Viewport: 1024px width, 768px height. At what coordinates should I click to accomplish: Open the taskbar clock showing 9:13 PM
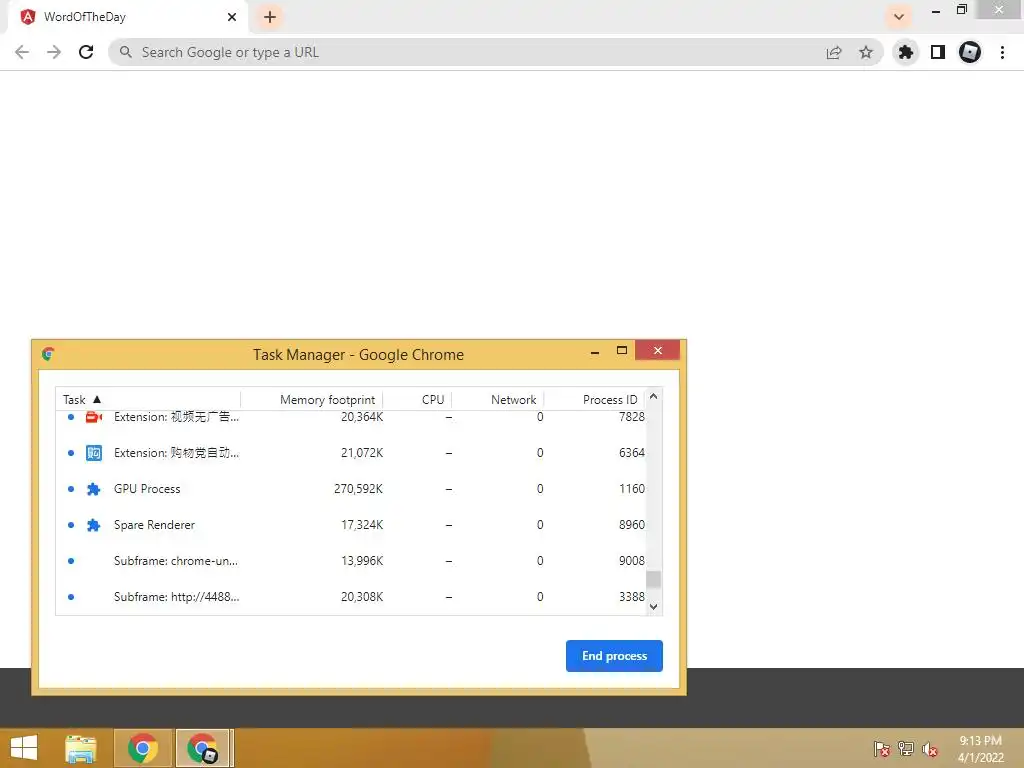[x=980, y=749]
